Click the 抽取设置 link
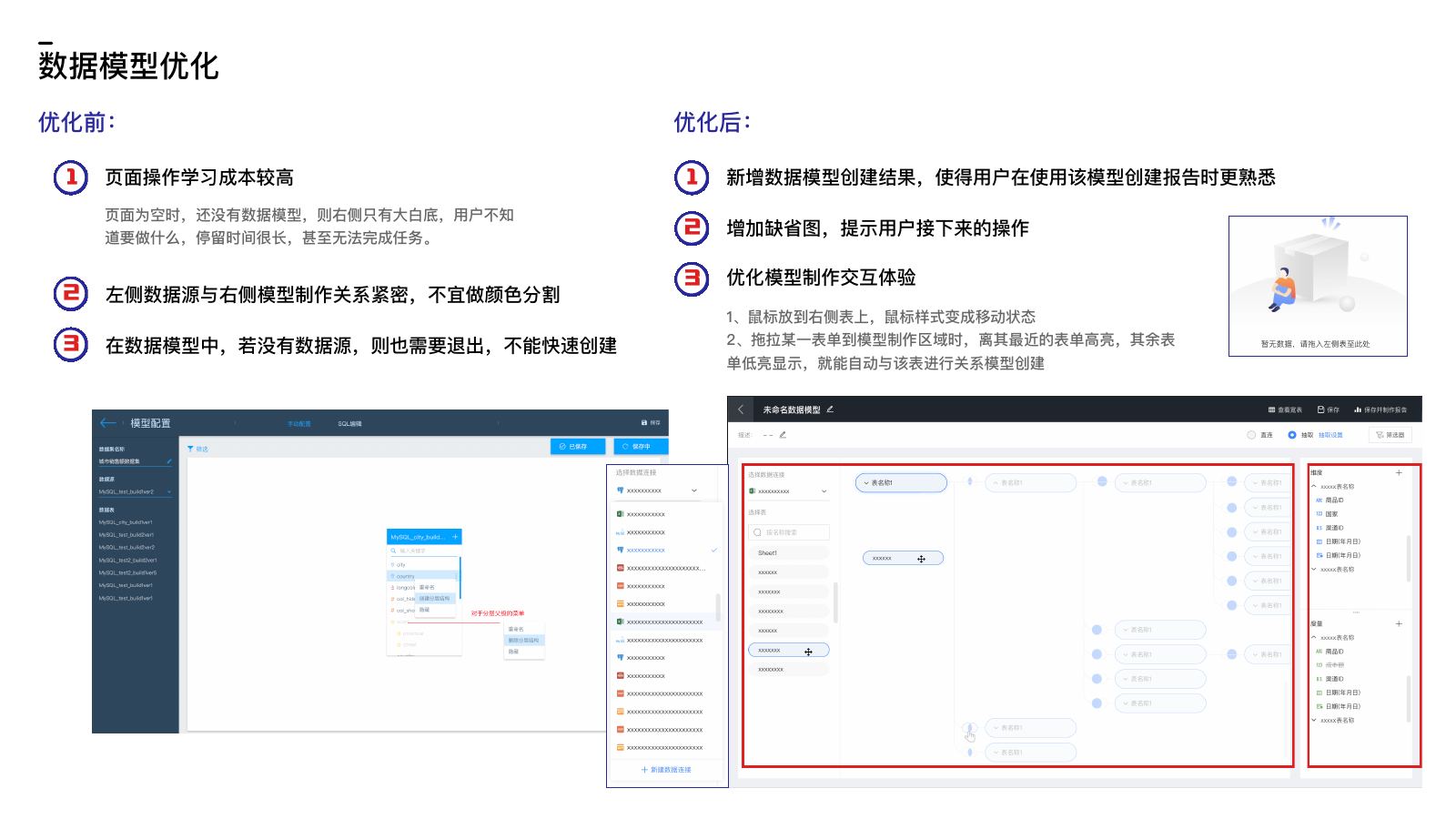This screenshot has height=819, width=1456. [x=1330, y=435]
